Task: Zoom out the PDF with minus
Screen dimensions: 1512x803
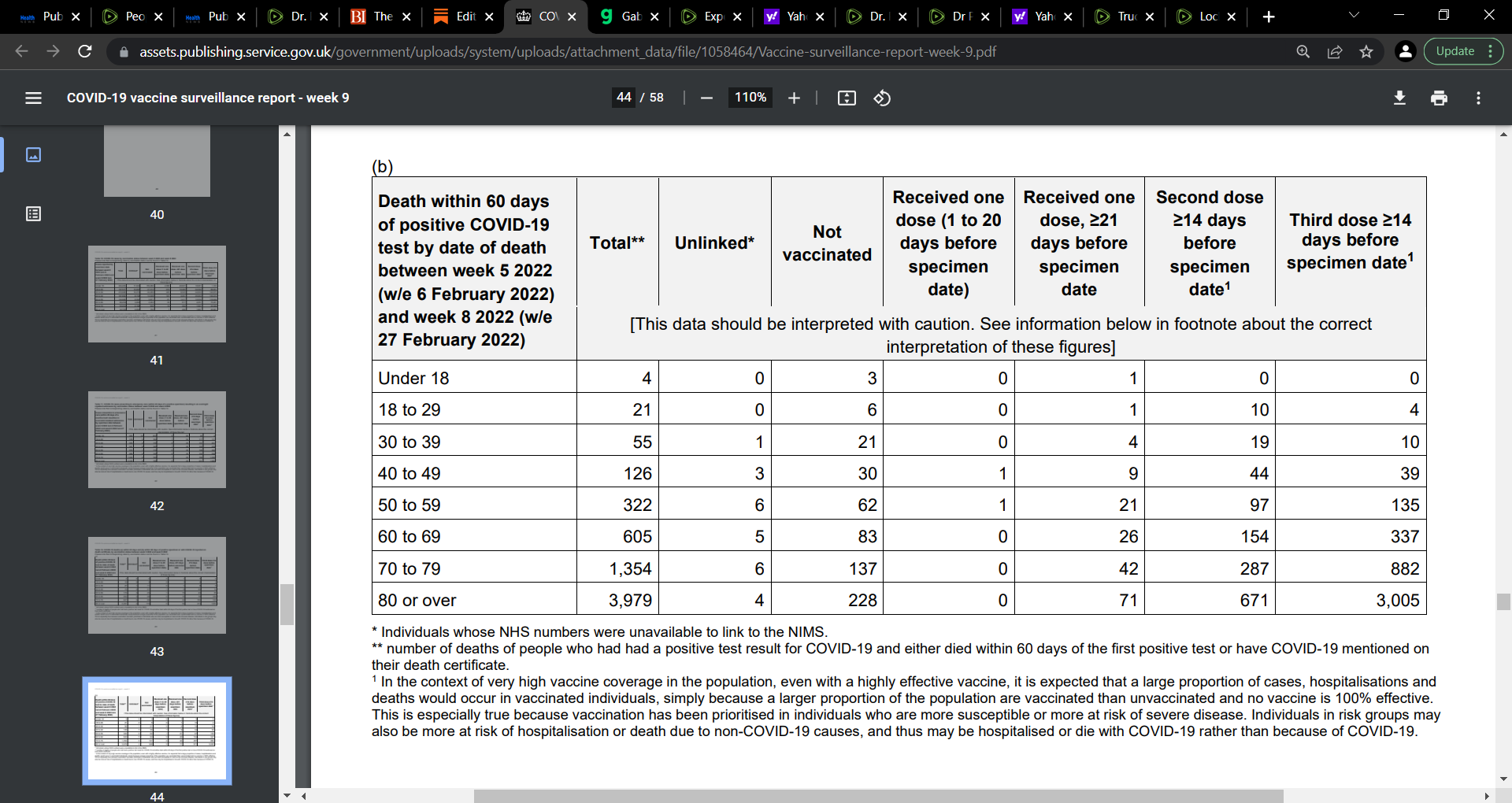Action: pyautogui.click(x=706, y=98)
